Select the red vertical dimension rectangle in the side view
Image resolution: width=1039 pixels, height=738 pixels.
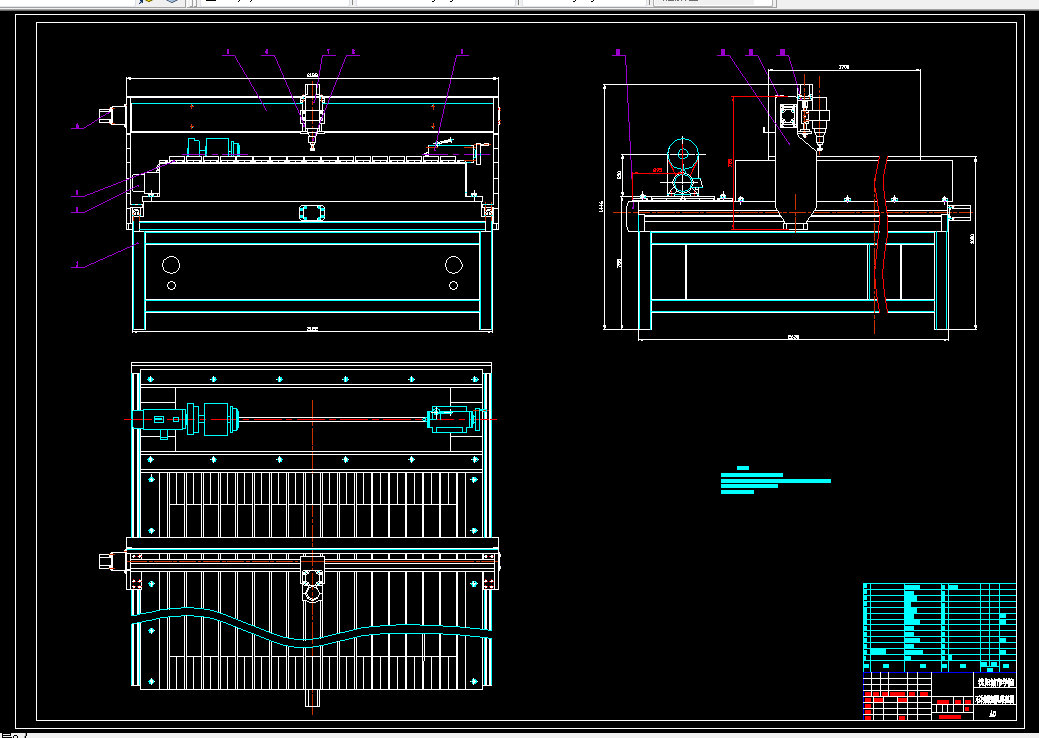tap(767, 163)
